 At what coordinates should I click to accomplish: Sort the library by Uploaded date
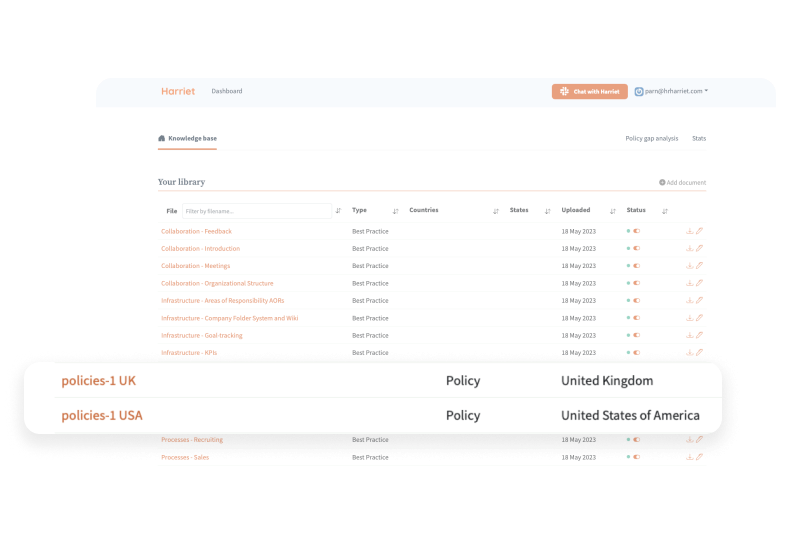tap(613, 211)
